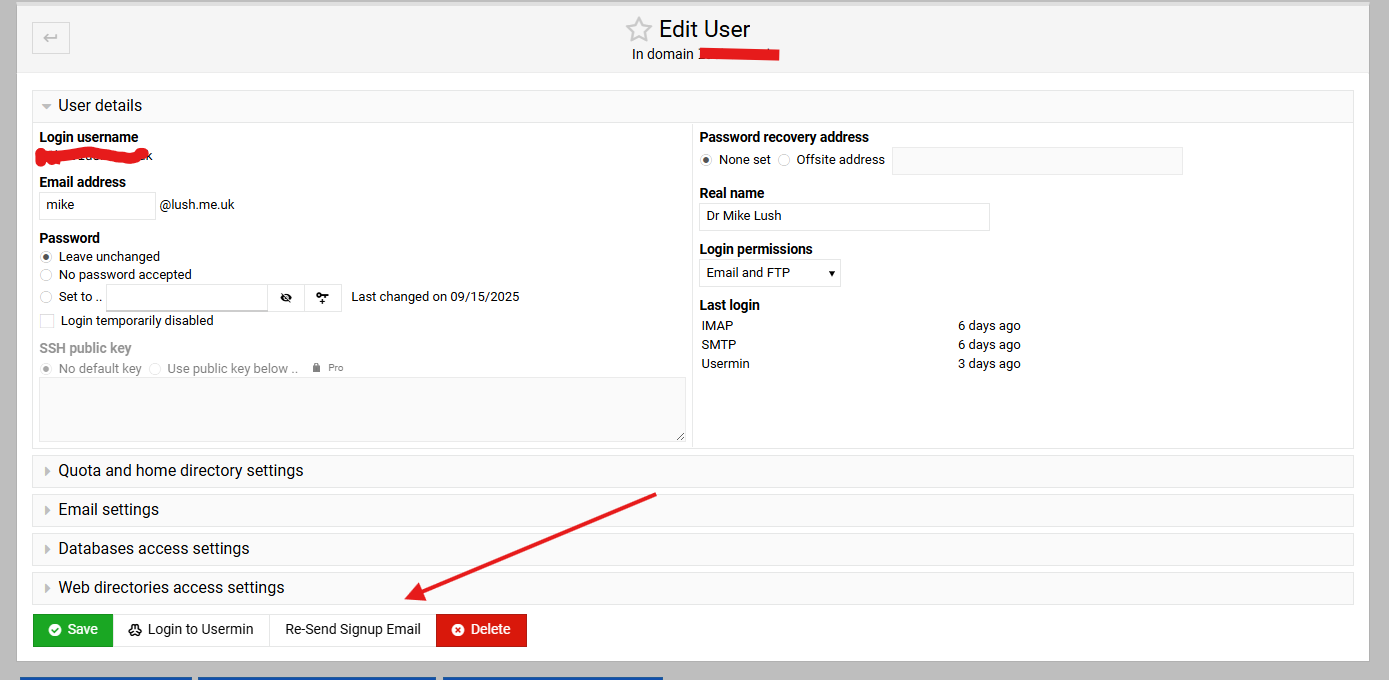Click the Login to Usermin button

[191, 630]
